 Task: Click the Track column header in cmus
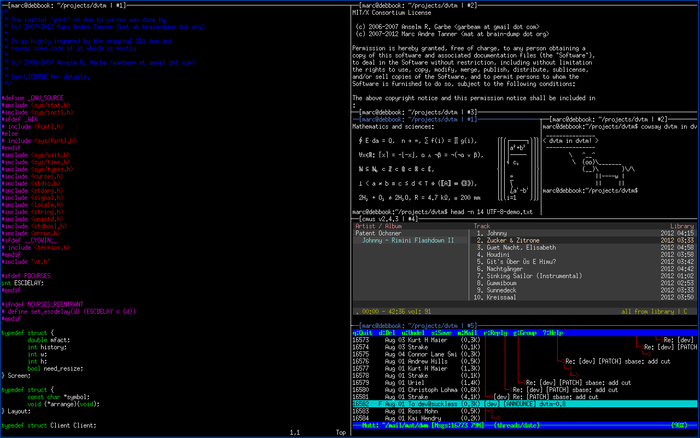point(483,226)
